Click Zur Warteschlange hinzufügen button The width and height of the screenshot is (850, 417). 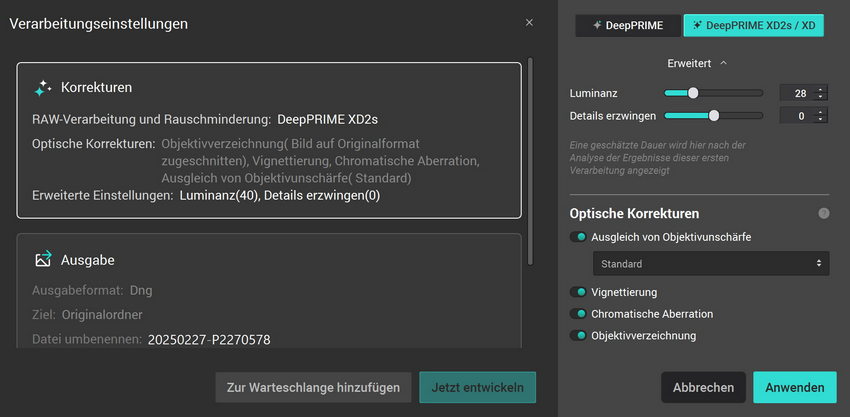click(x=312, y=387)
